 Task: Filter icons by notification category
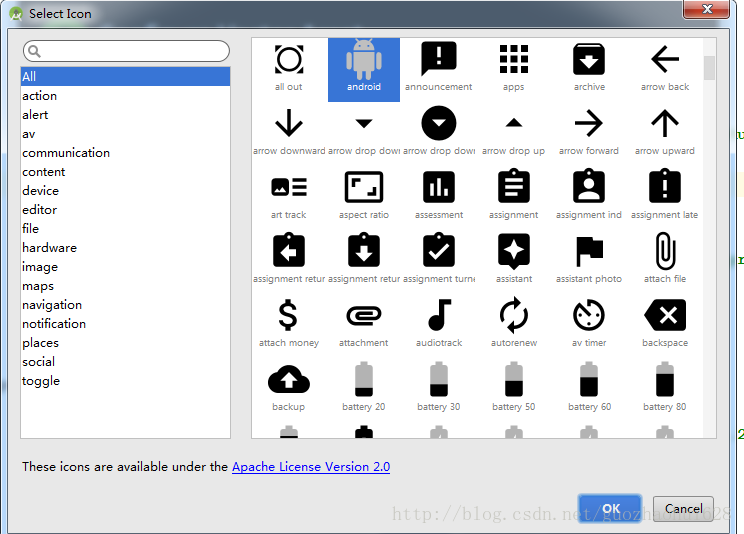click(126, 324)
